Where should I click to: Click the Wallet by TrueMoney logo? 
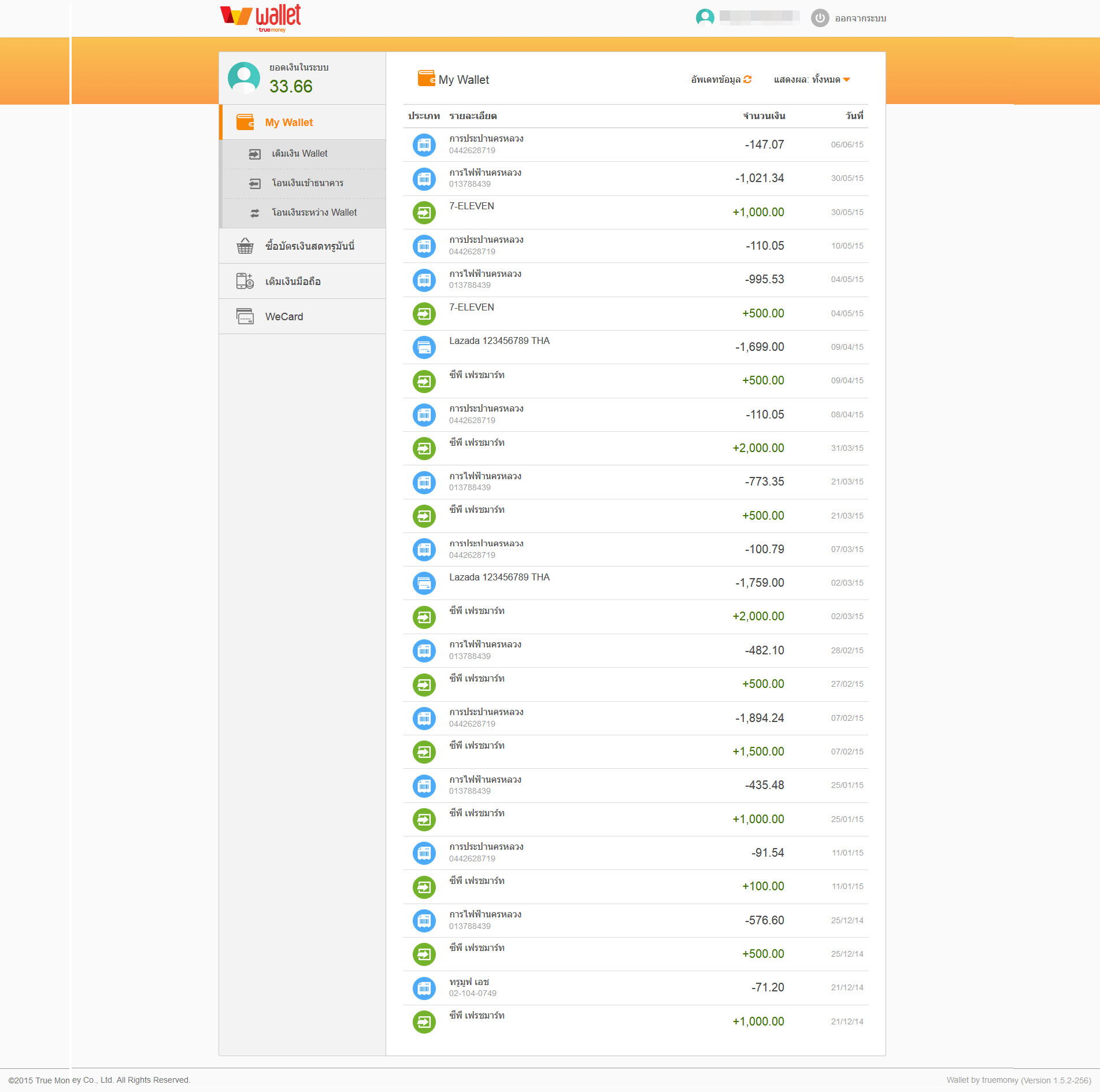261,18
